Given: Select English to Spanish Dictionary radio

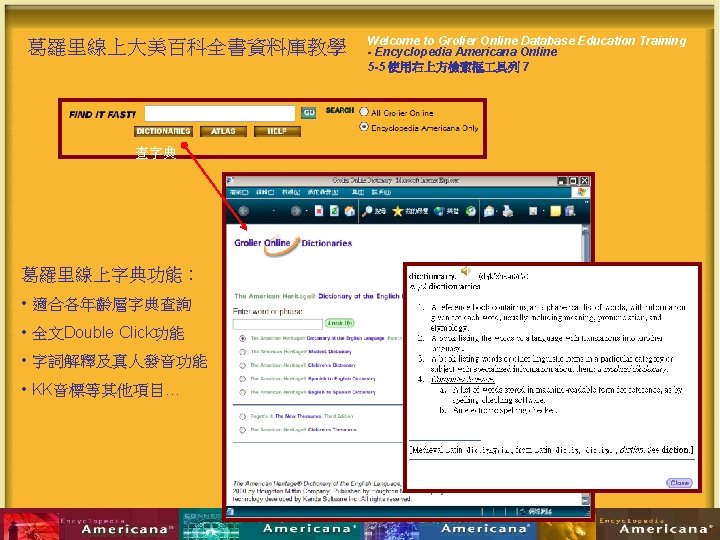Looking at the screenshot, I should tap(242, 392).
